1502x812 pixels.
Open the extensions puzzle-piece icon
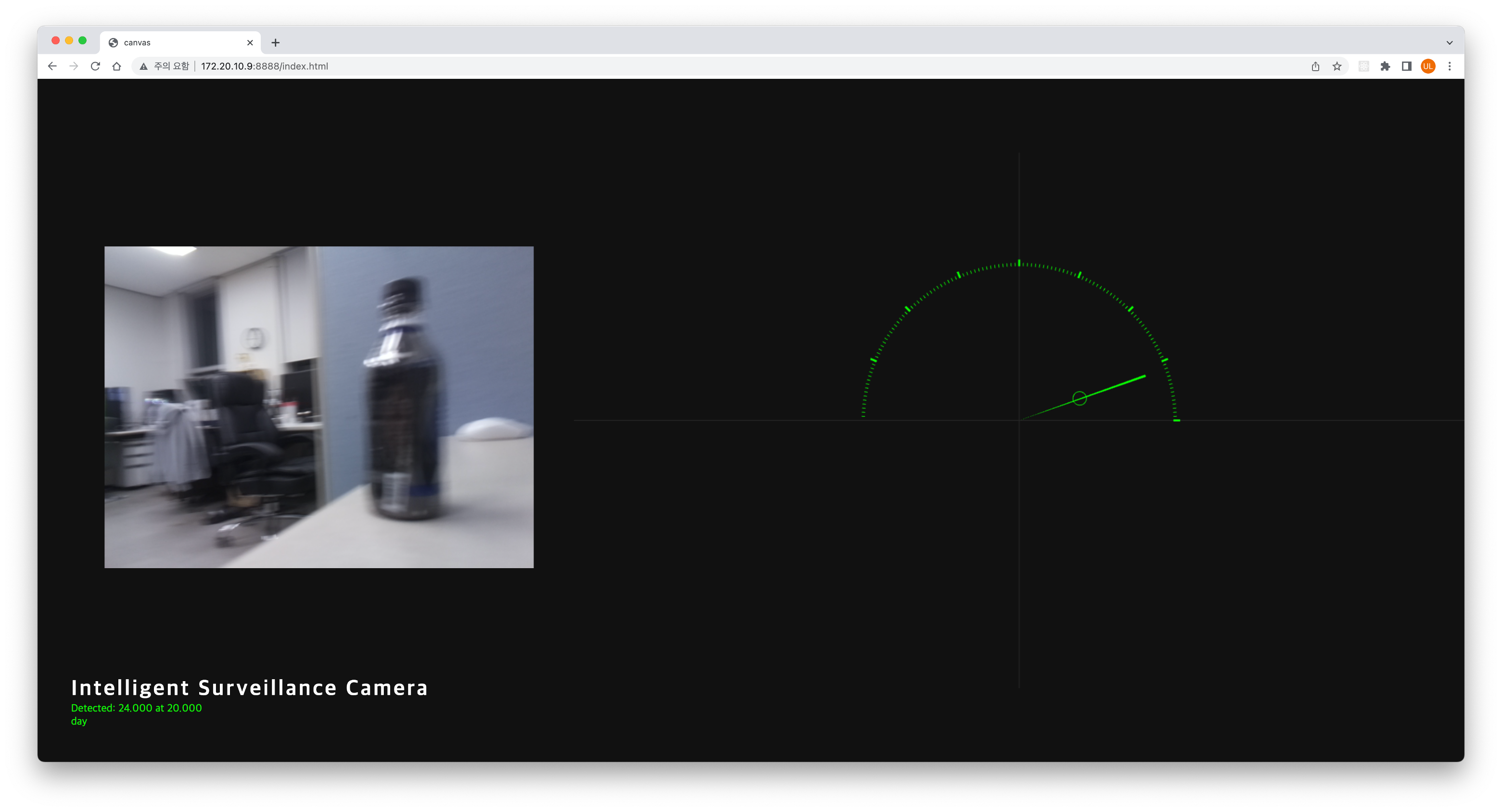tap(1386, 66)
